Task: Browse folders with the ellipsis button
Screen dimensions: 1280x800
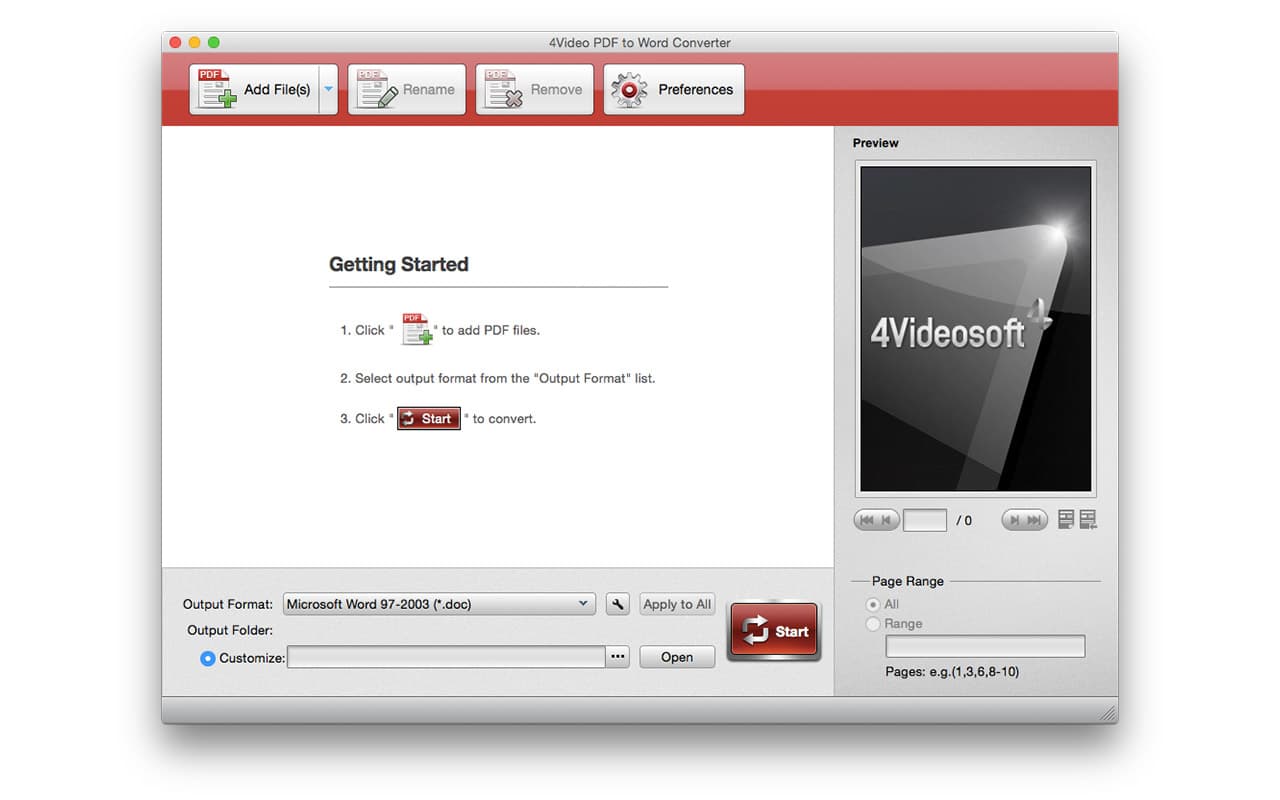Action: 618,657
